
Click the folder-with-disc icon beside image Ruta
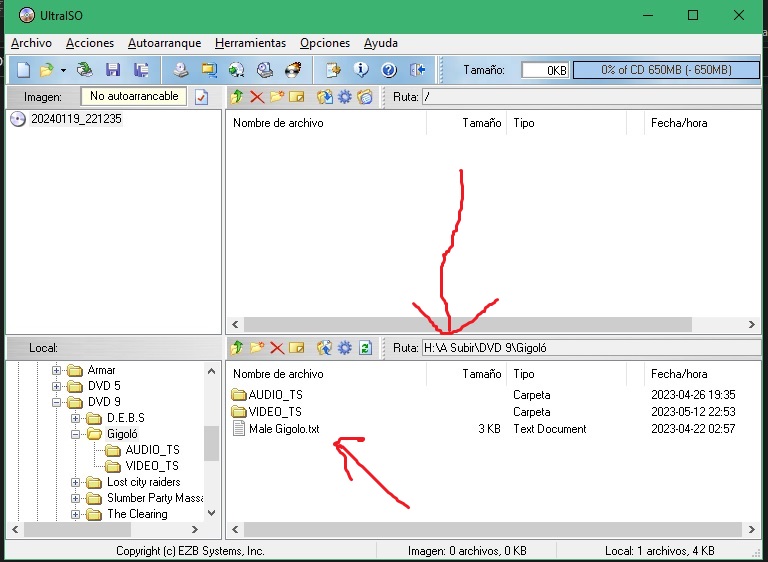(365, 97)
